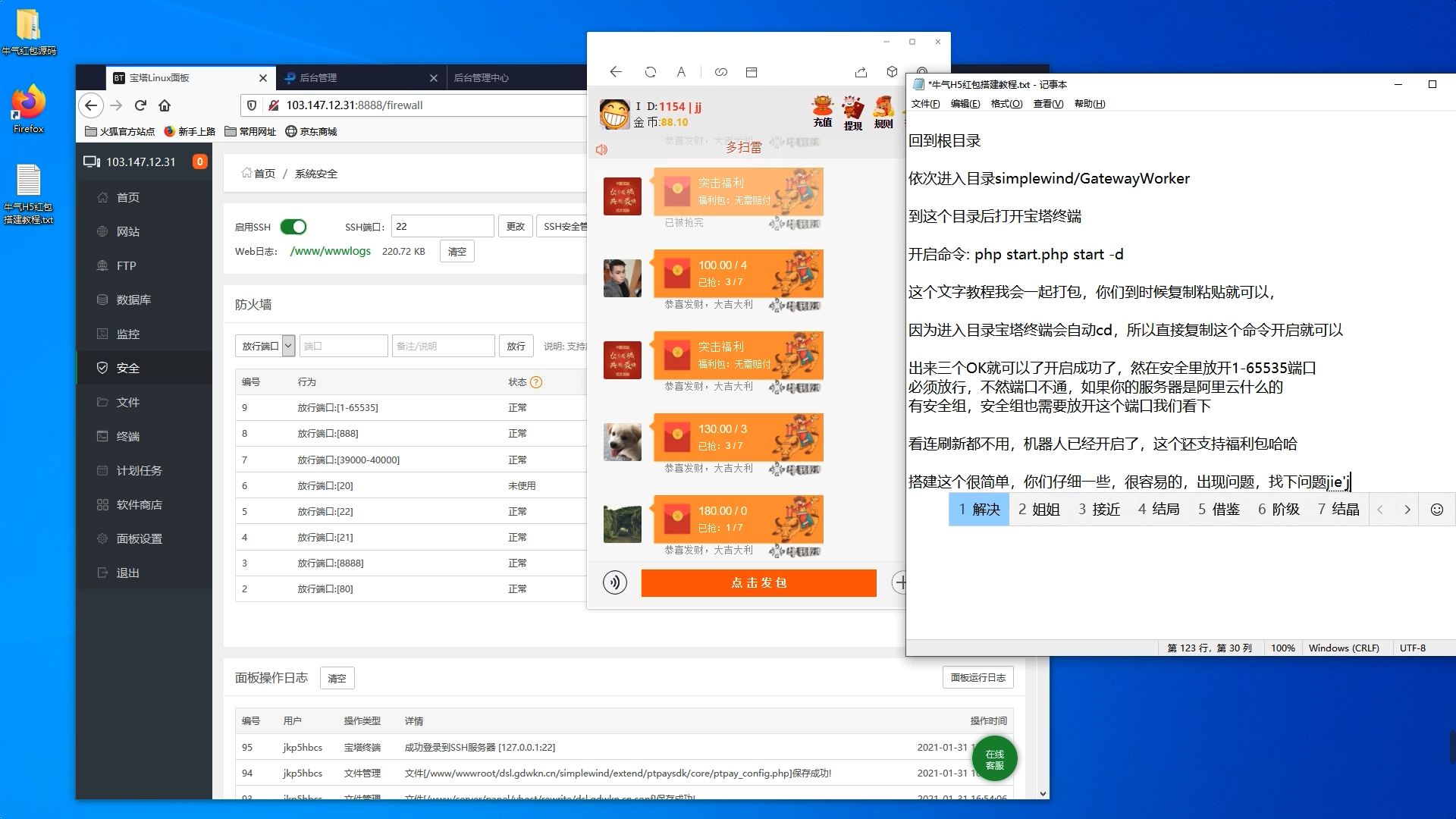
Task: Select 安全 in the panel sidebar
Action: [127, 368]
